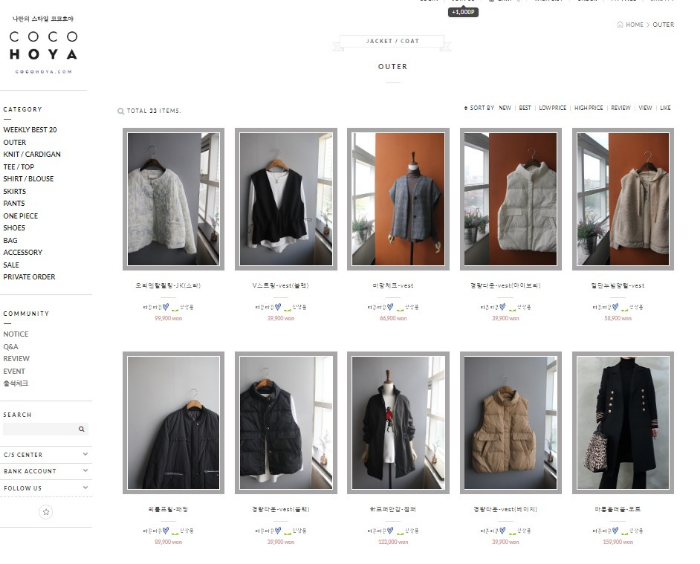Go to Q&A community page

[x=11, y=347]
